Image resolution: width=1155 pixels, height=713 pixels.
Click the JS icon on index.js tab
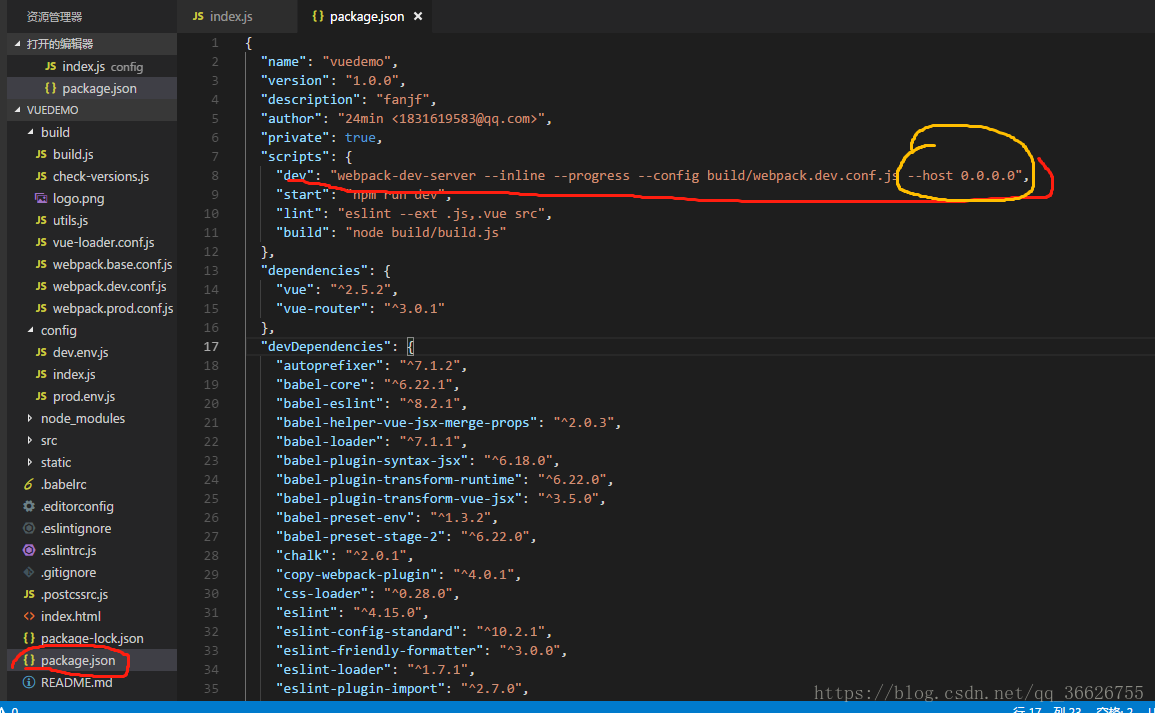[197, 16]
